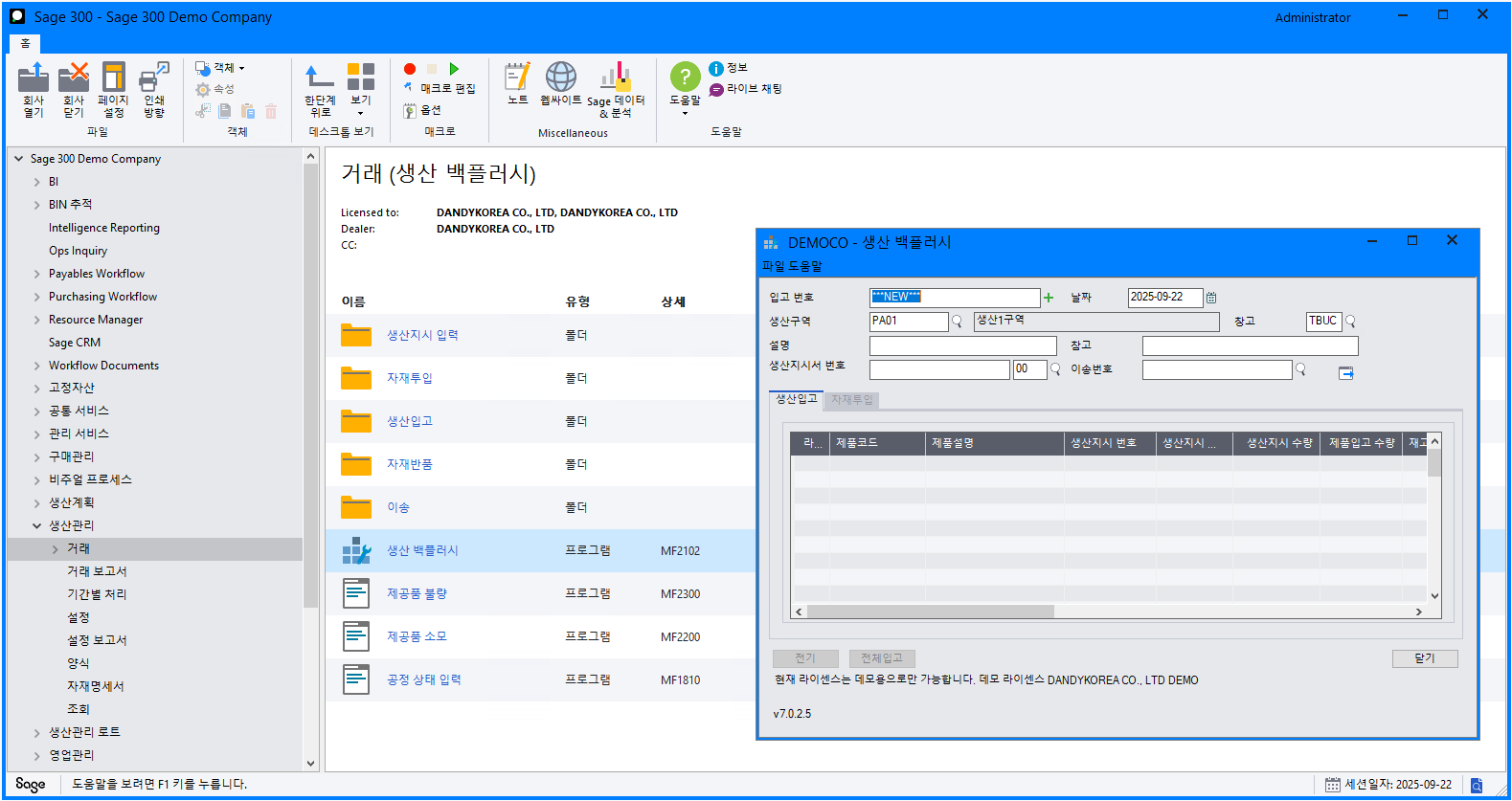Open the 제공품 불량 program link
The image size is (1512, 801).
click(417, 593)
